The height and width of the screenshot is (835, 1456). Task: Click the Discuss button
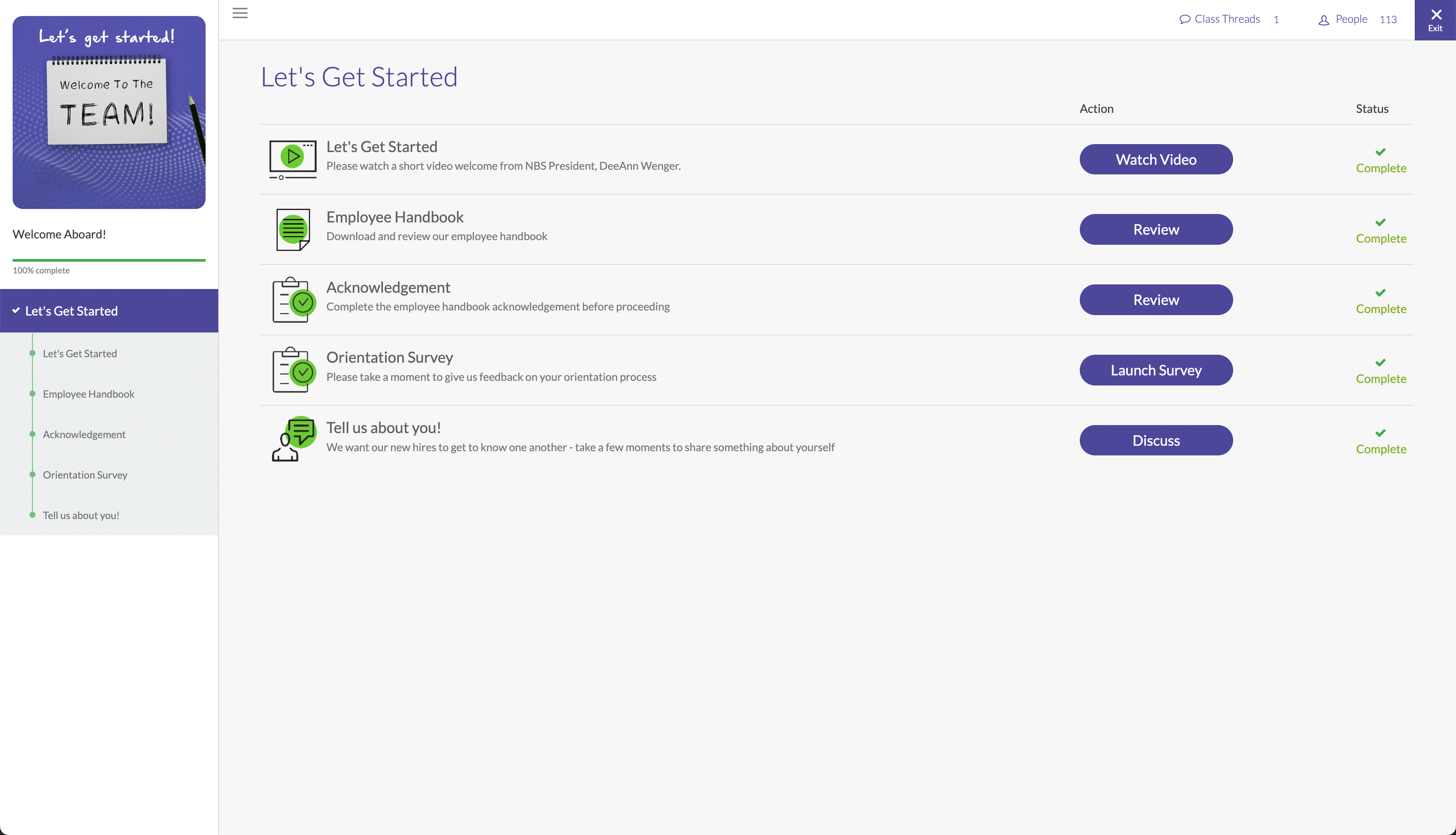(x=1156, y=440)
